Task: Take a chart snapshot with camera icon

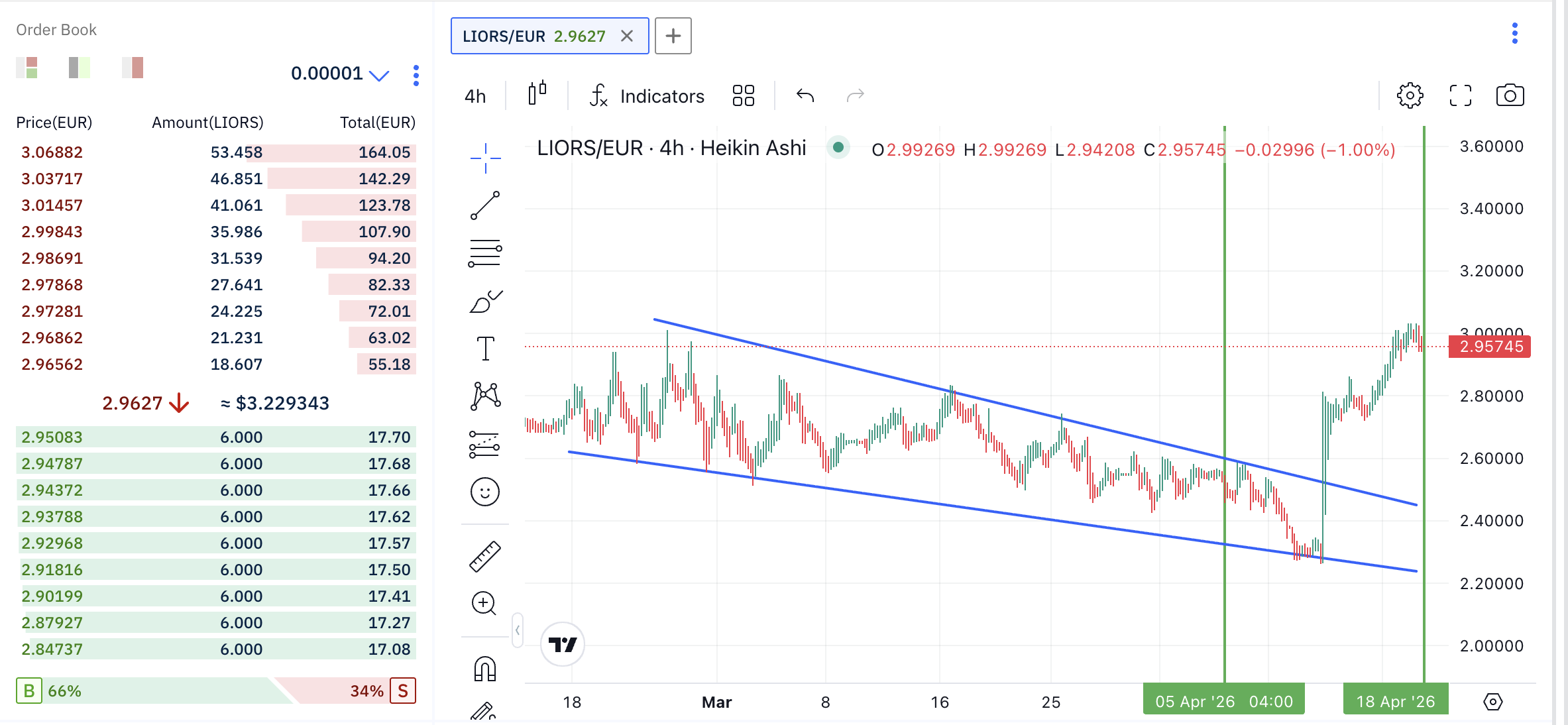Action: (1510, 95)
